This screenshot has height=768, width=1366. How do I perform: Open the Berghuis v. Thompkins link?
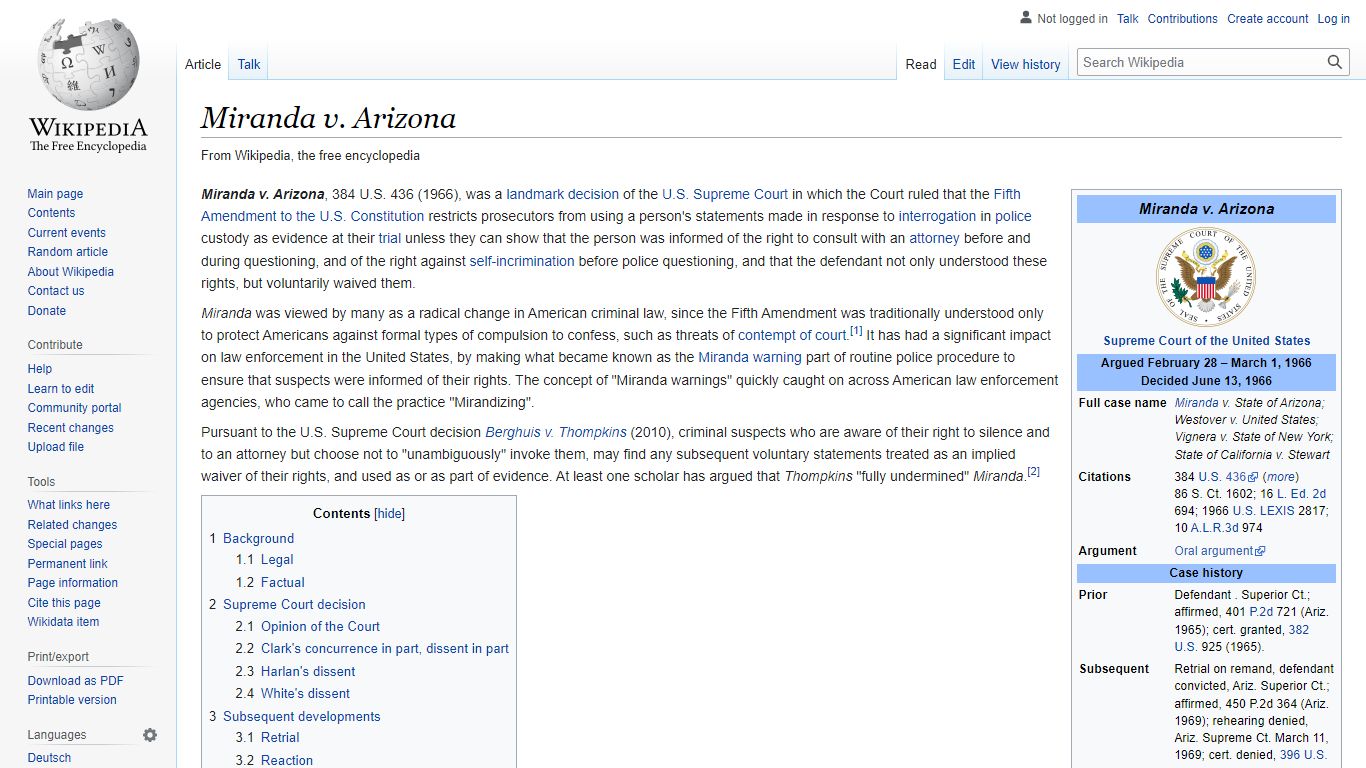click(x=556, y=432)
